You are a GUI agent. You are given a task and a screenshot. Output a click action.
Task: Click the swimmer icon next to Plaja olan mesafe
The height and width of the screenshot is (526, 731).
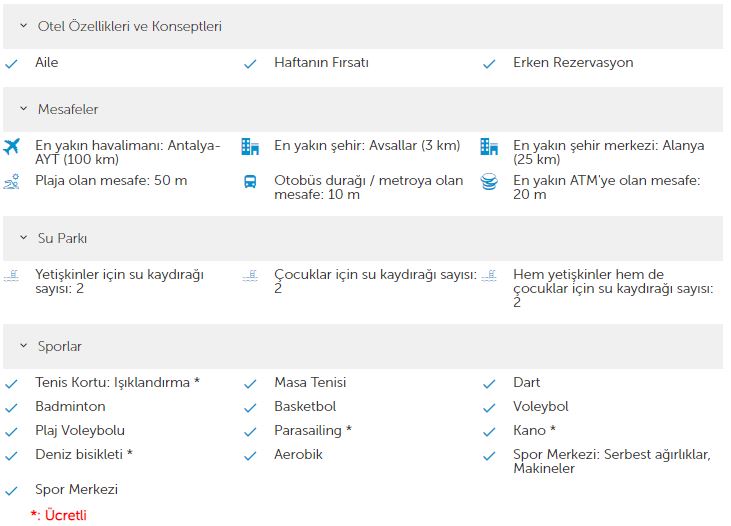pyautogui.click(x=11, y=181)
